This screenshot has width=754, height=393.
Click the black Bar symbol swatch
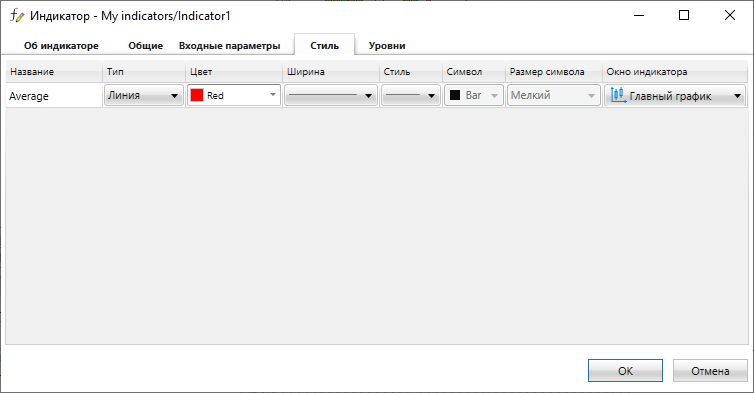pos(455,95)
